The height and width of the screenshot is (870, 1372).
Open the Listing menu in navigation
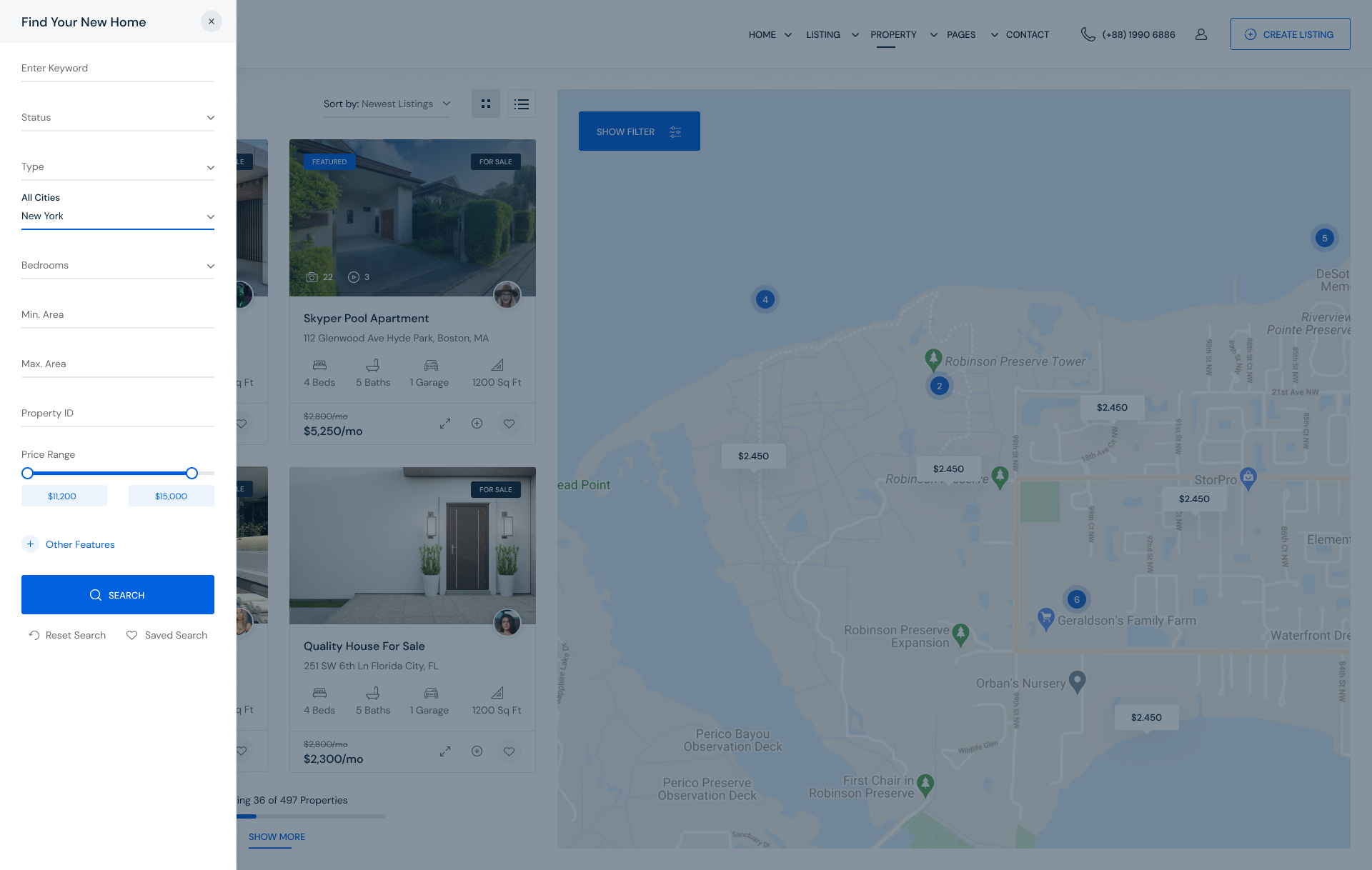[823, 34]
